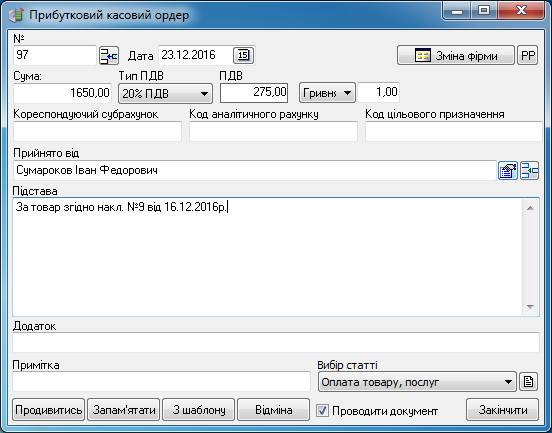This screenshot has height=433, width=552.
Task: Open the calendar picker next to date
Action: click(x=243, y=55)
